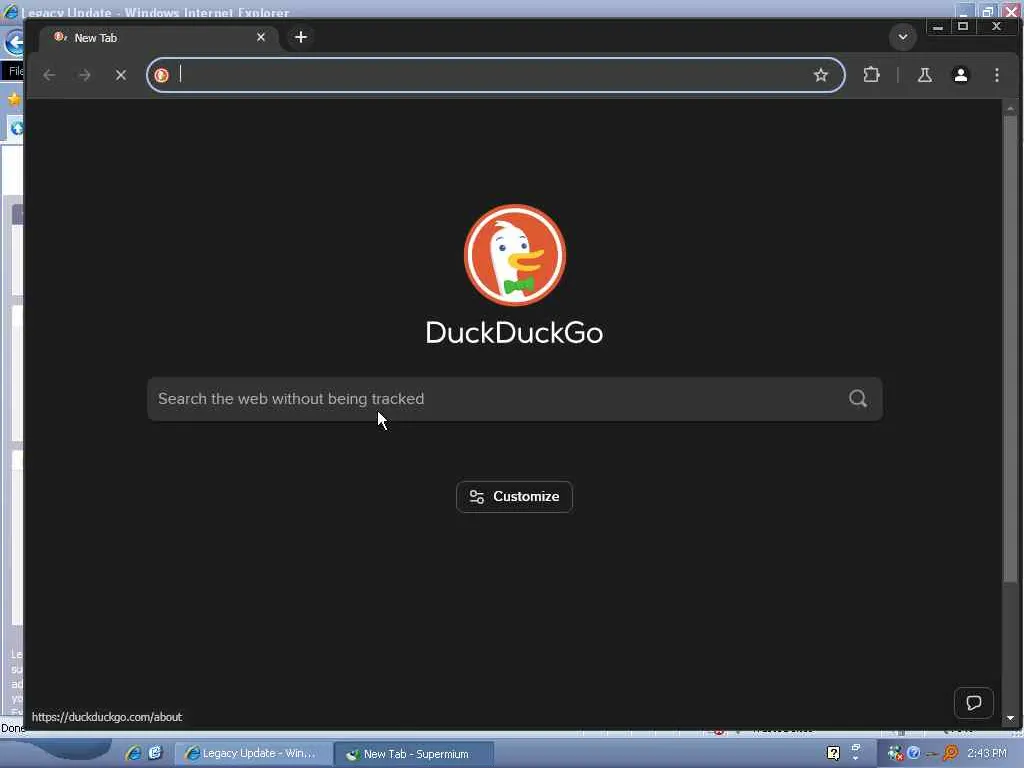Click the page vertical scrollbar thumb
The height and width of the screenshot is (768, 1024).
coord(1010,348)
